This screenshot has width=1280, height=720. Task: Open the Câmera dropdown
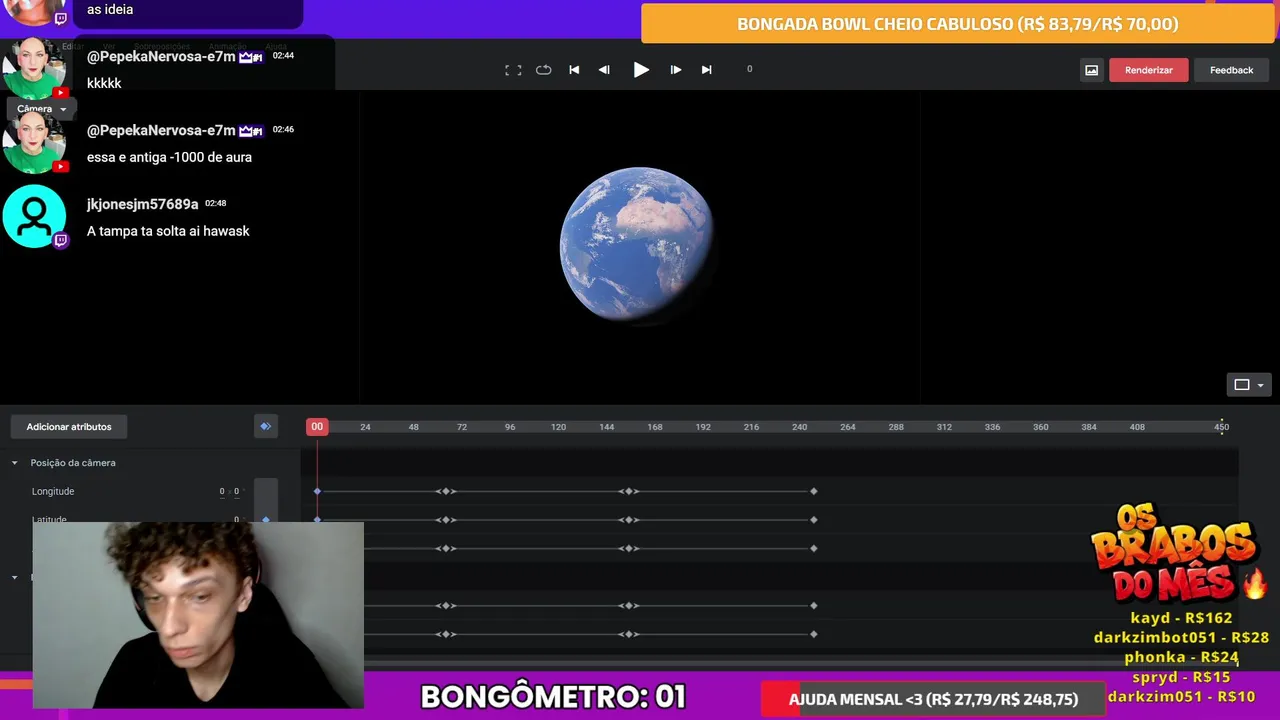(x=41, y=108)
